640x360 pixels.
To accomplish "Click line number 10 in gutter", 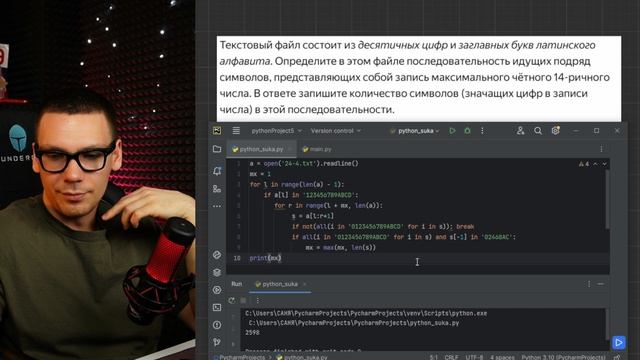I will (x=237, y=258).
